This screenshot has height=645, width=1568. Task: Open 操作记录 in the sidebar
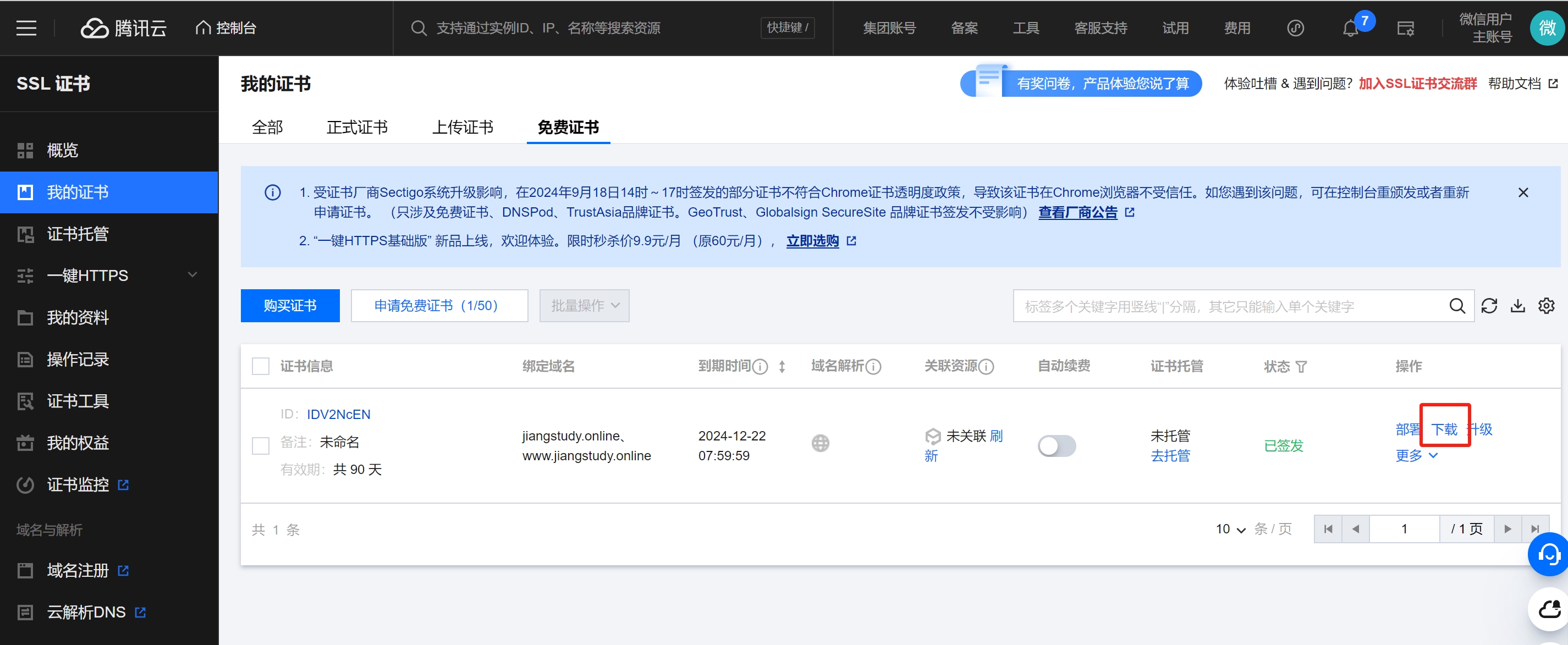tap(109, 360)
